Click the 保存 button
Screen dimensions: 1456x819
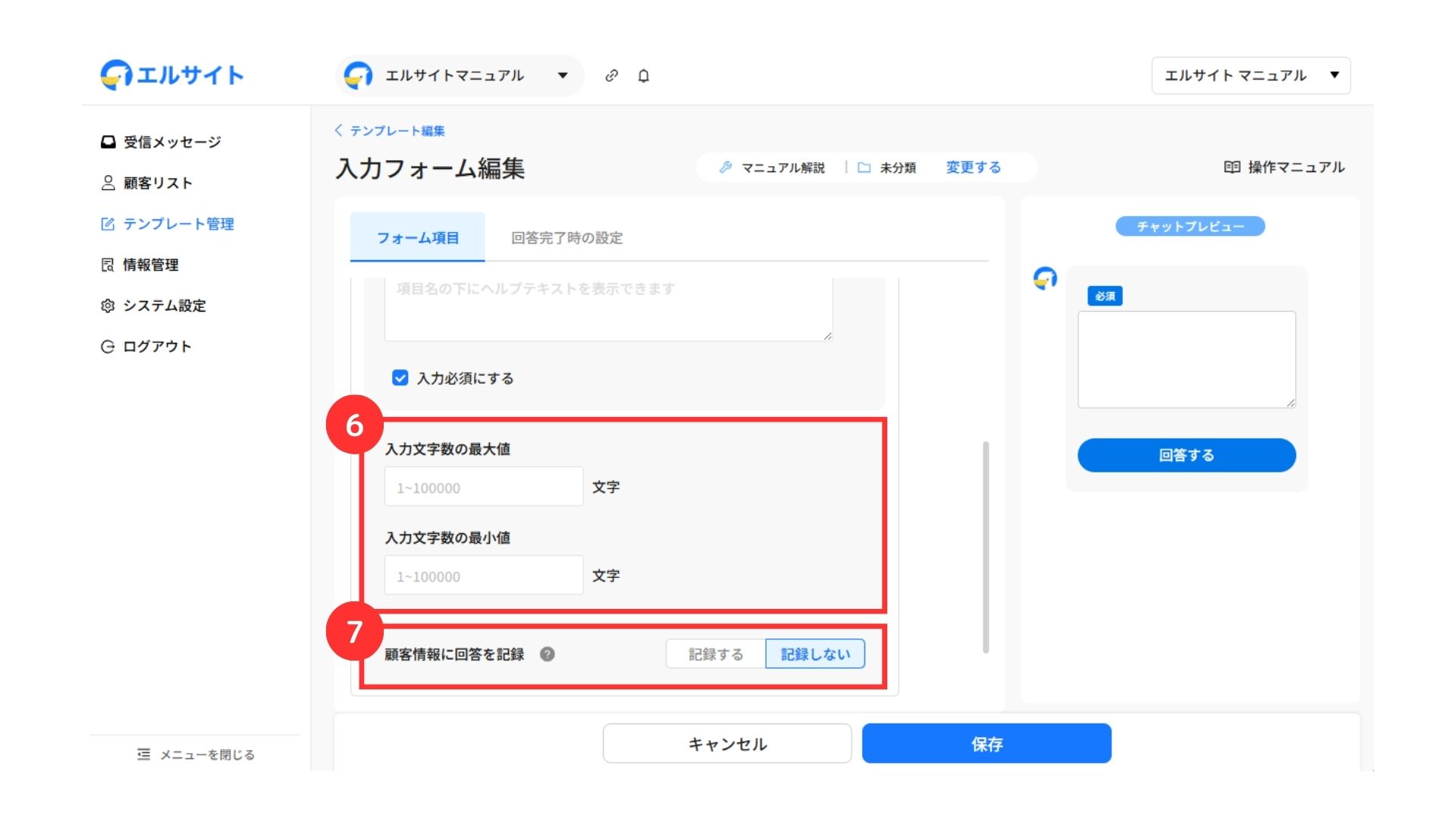986,744
